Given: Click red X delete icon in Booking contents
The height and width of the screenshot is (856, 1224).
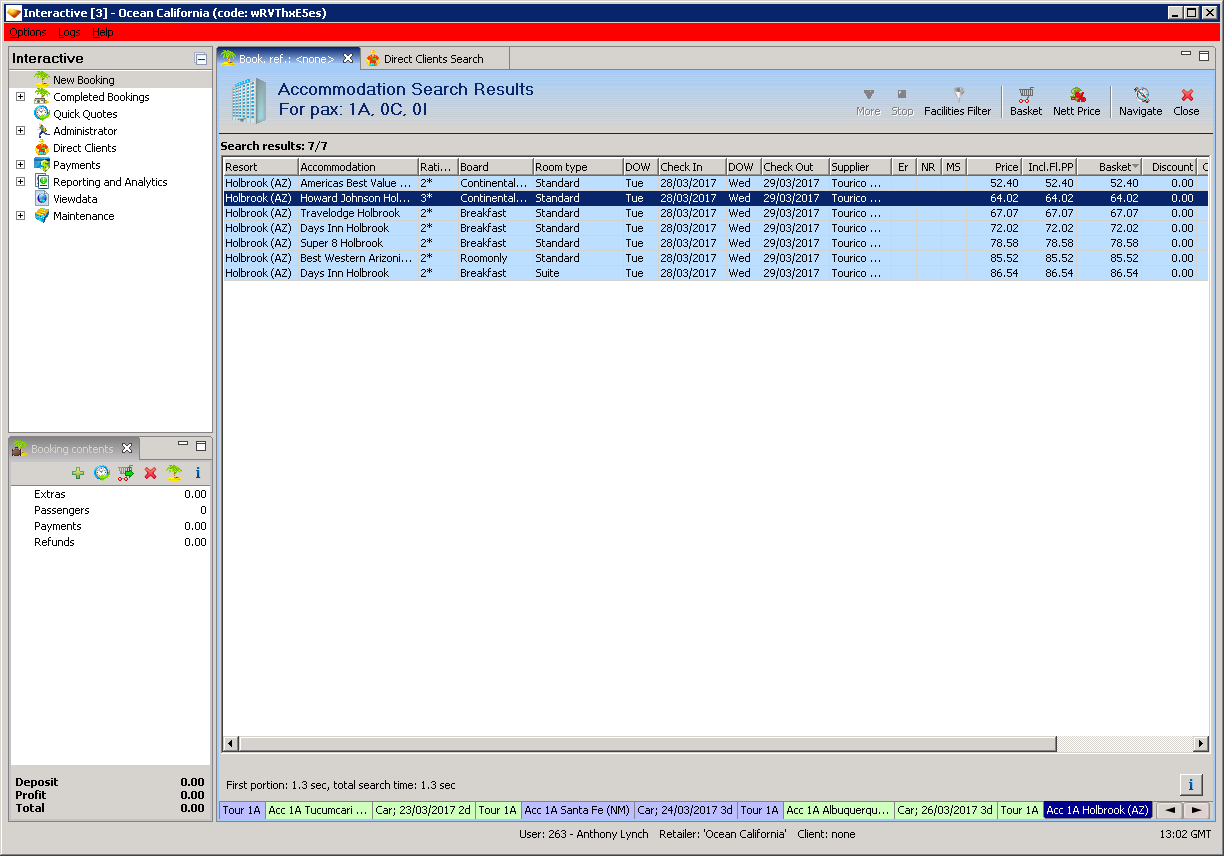Looking at the screenshot, I should (x=150, y=473).
